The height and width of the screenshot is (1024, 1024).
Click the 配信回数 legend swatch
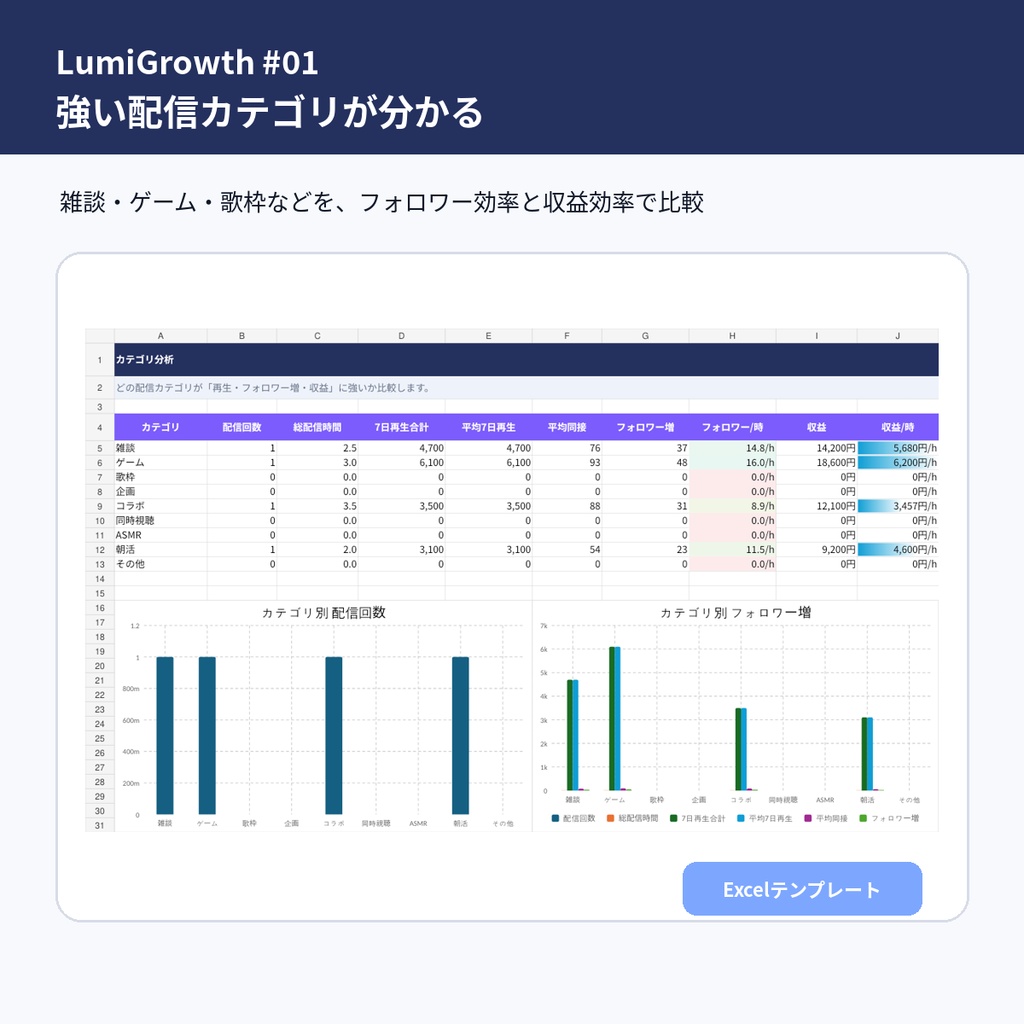[x=555, y=818]
